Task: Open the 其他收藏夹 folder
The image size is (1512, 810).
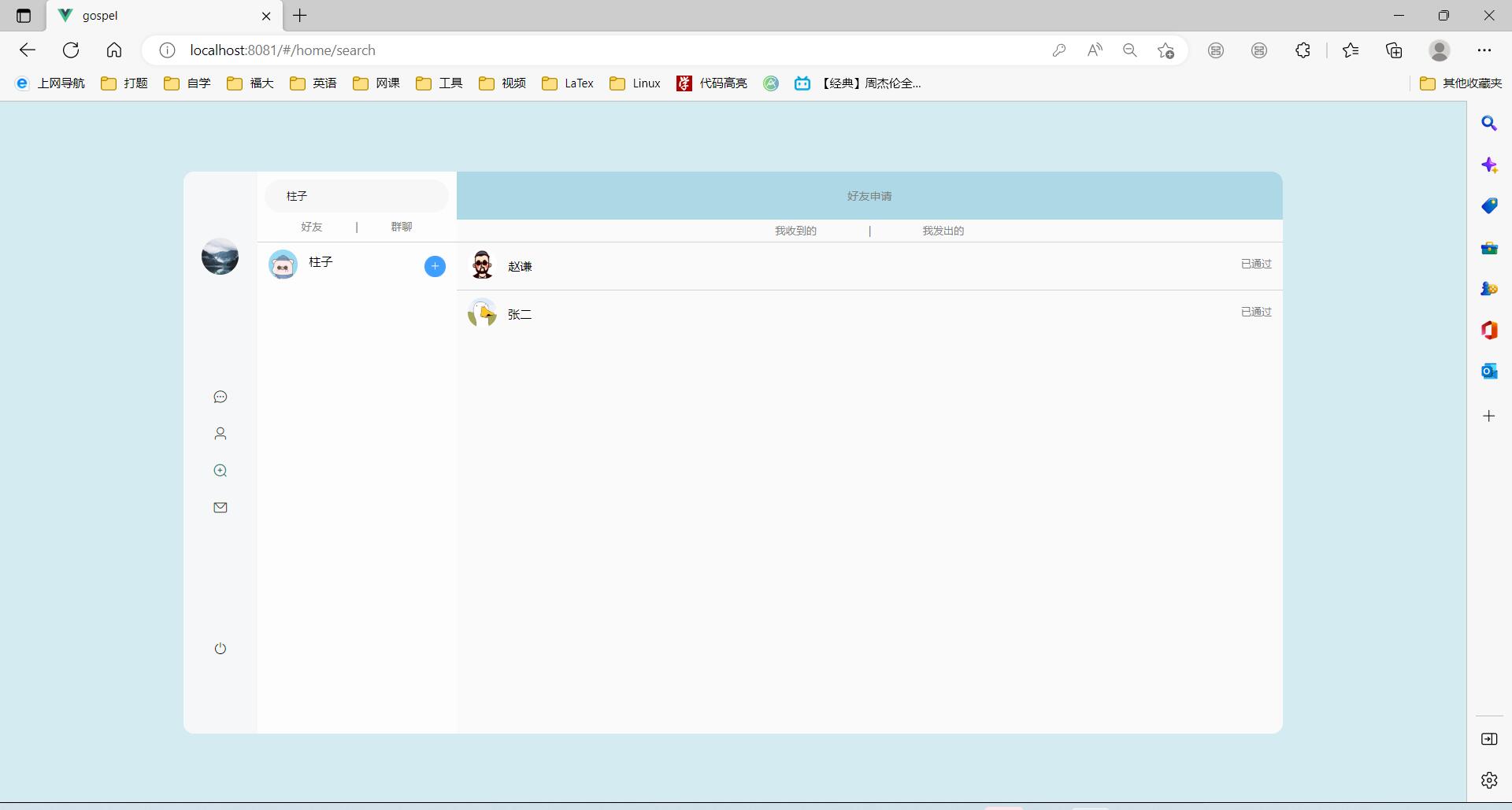Action: click(1461, 83)
